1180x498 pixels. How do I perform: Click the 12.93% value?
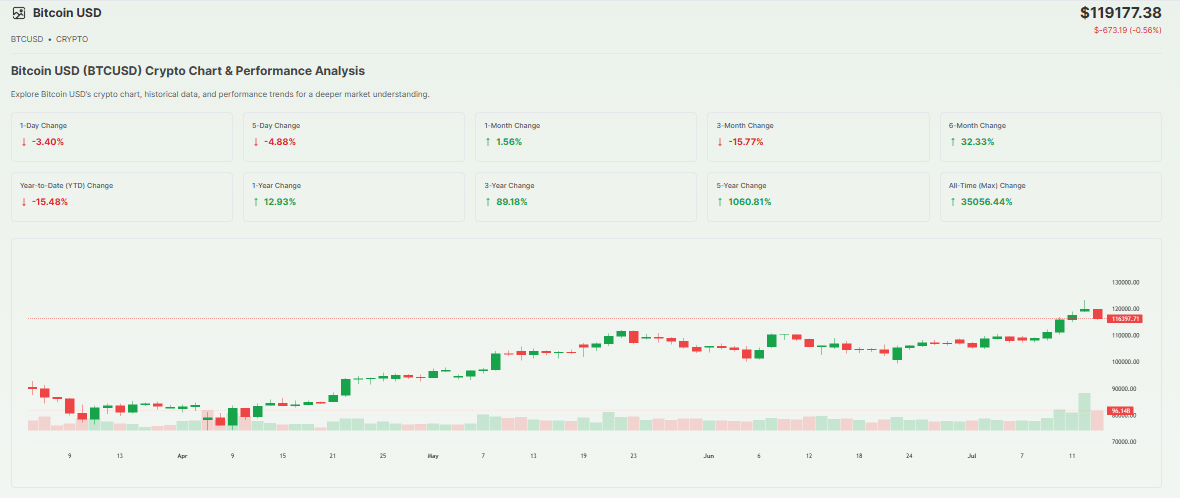pos(280,202)
